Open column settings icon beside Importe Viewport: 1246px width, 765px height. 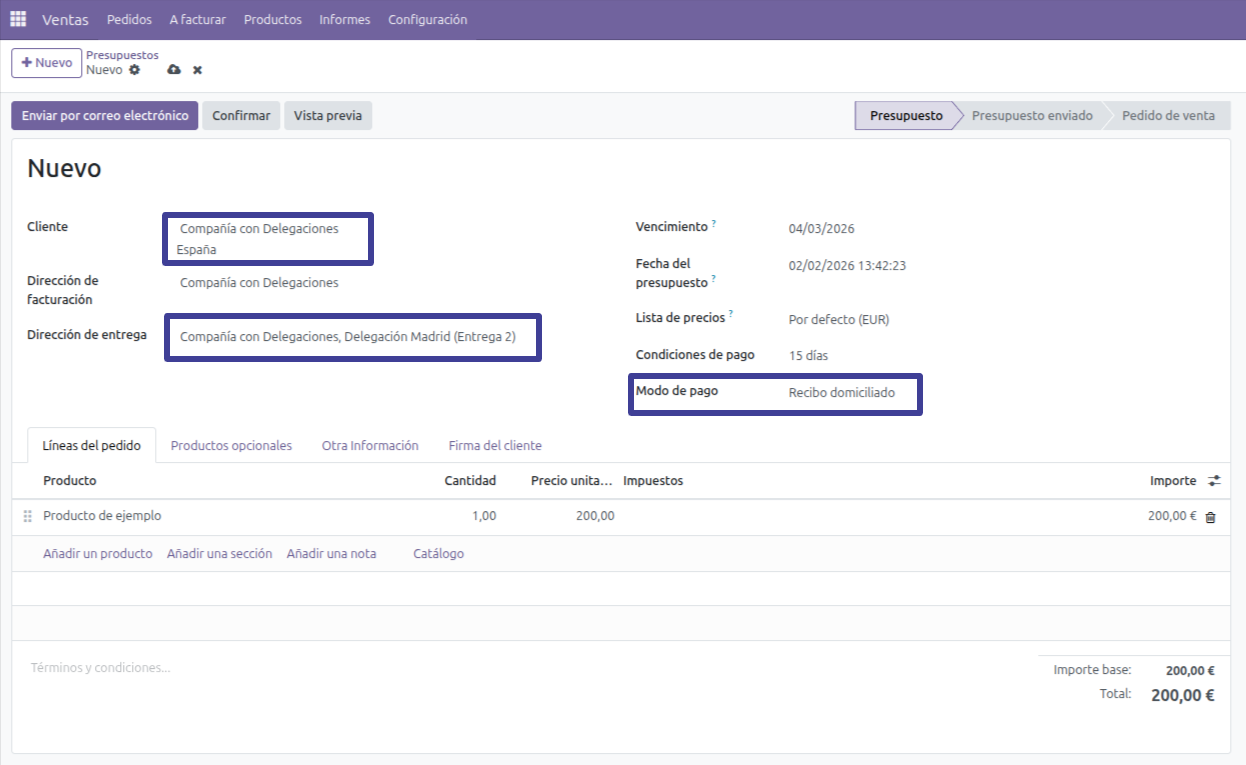pyautogui.click(x=1214, y=481)
